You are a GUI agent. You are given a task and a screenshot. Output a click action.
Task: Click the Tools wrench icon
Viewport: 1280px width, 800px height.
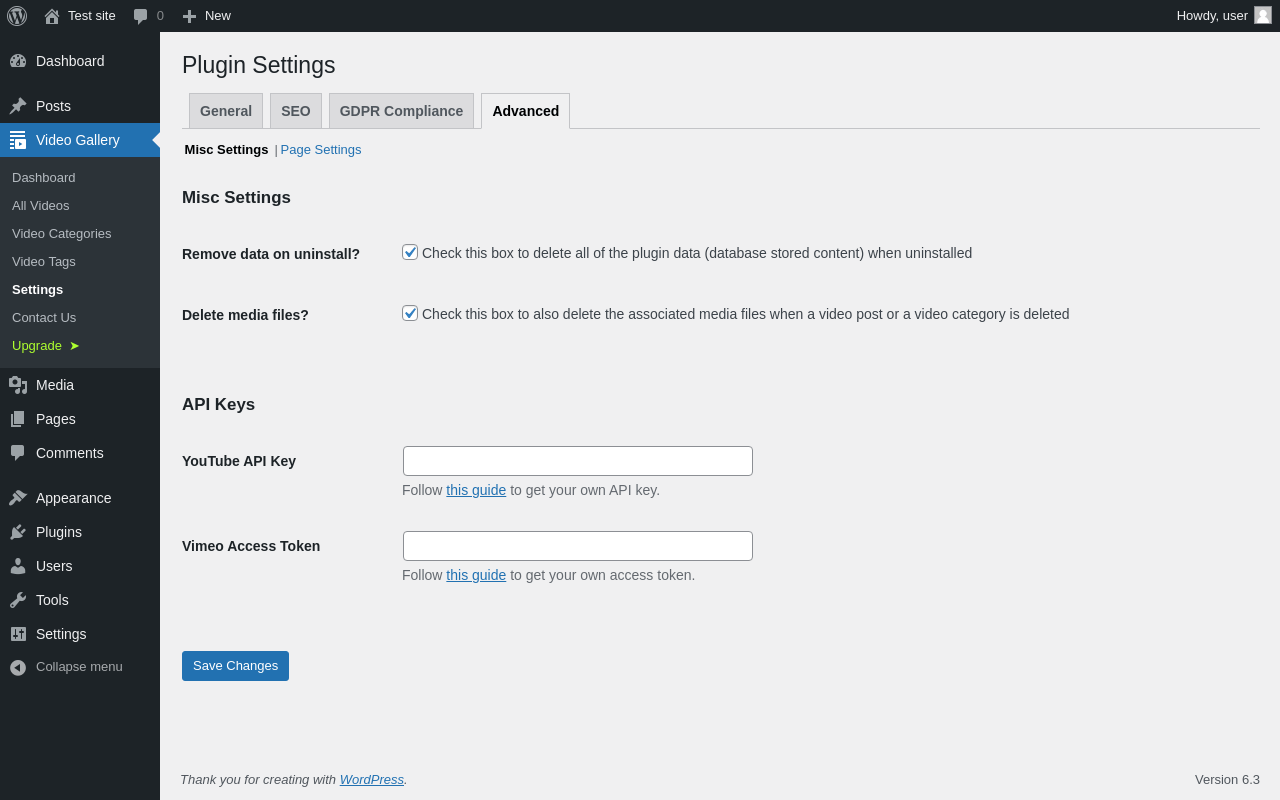pos(18,600)
